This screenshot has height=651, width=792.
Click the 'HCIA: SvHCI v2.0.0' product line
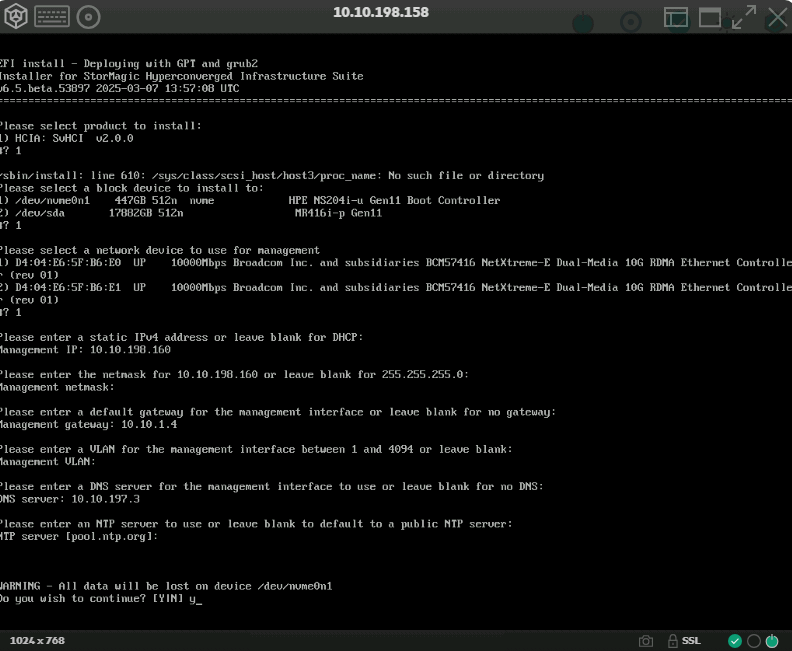click(x=67, y=138)
